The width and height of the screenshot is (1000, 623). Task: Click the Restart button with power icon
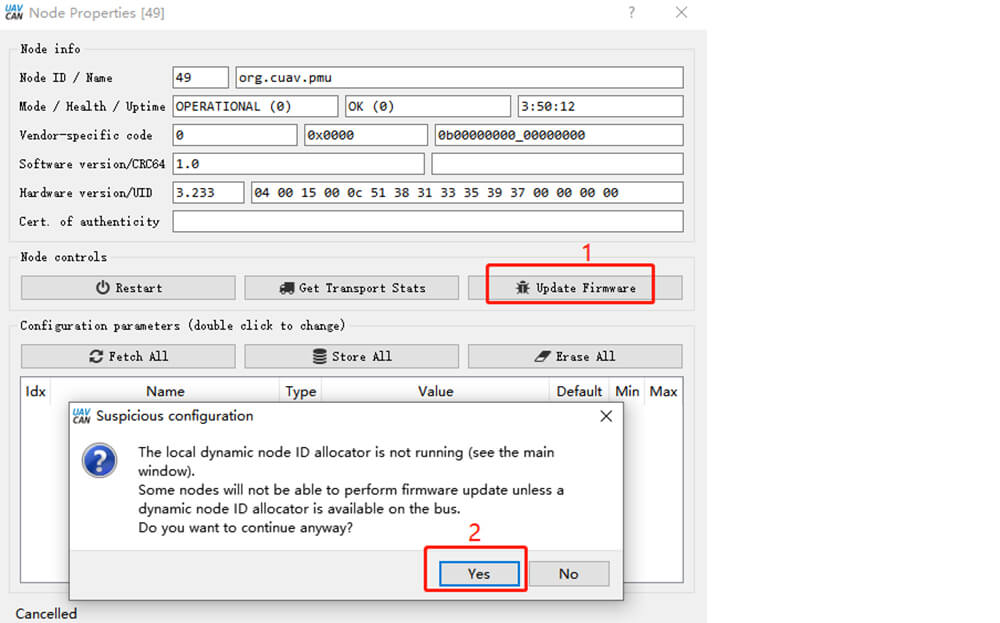128,288
